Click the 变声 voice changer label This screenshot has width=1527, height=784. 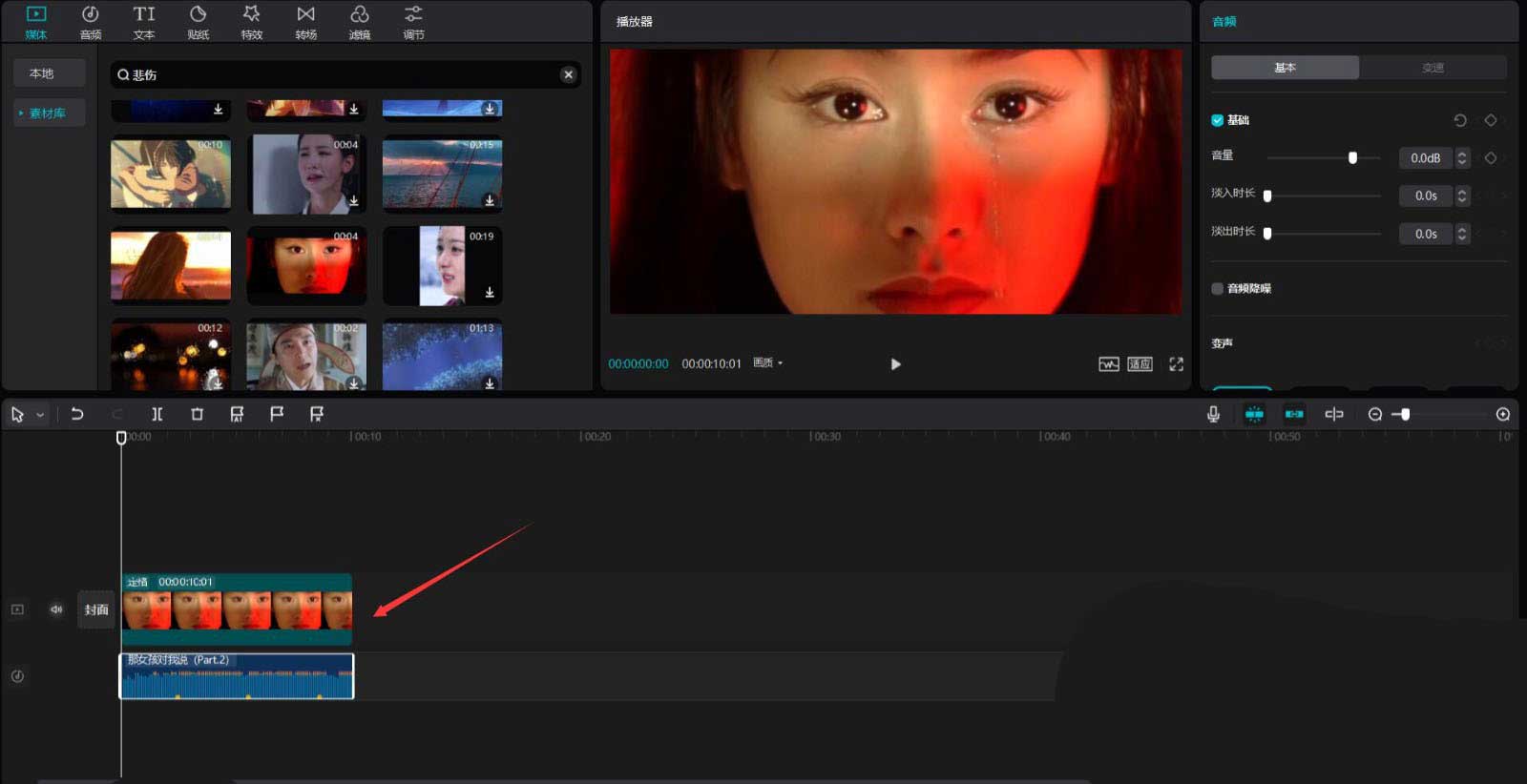tap(1222, 342)
